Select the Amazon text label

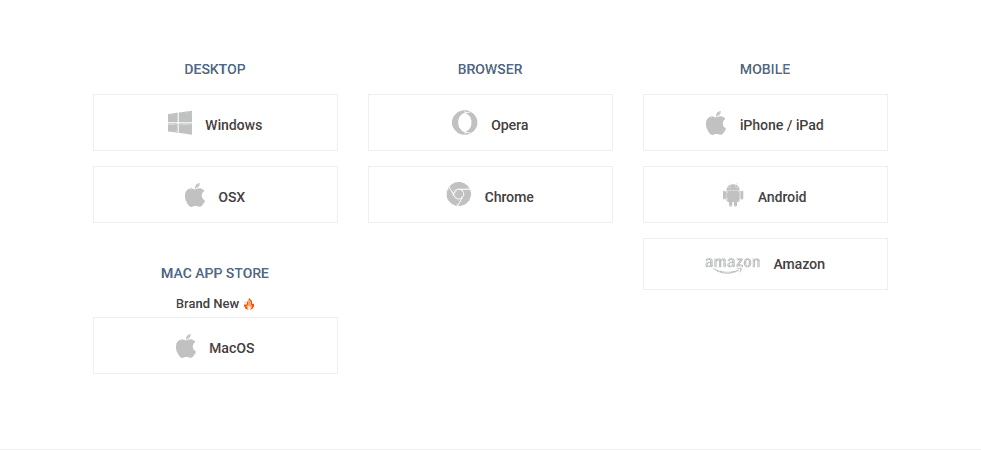[x=799, y=264]
